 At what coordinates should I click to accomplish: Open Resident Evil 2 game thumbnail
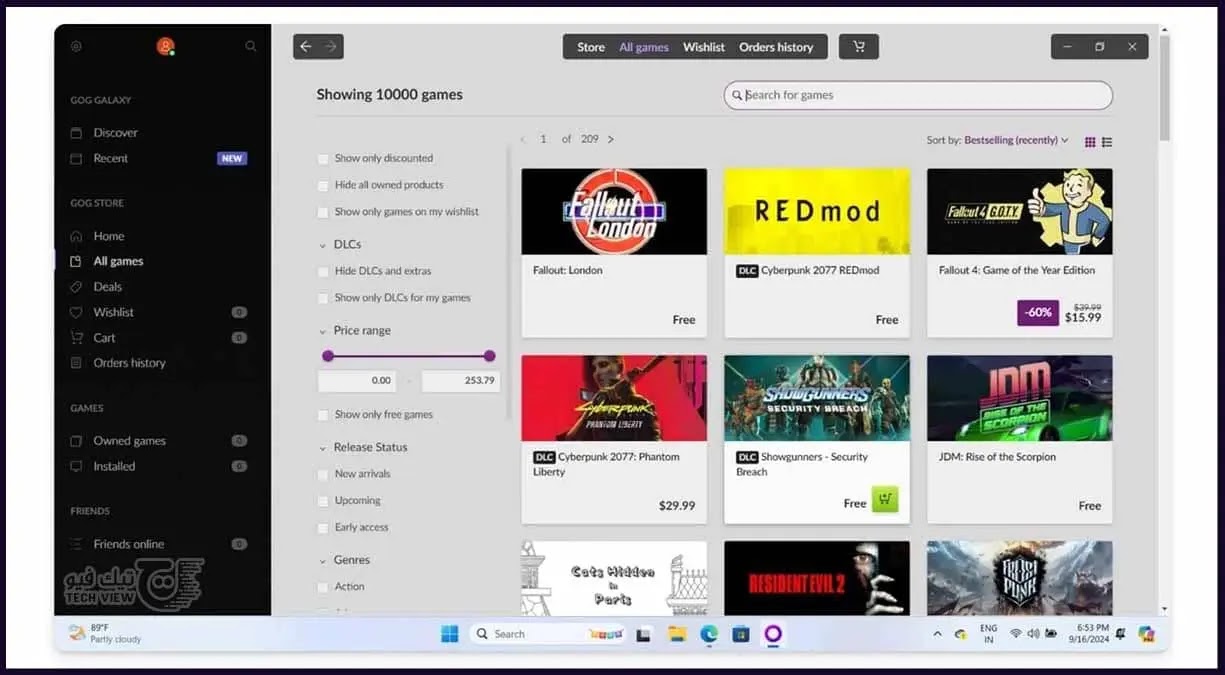click(817, 578)
